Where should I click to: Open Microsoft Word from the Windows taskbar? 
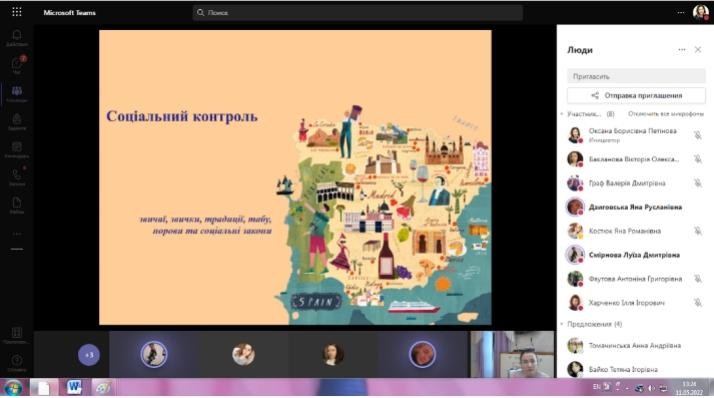[x=74, y=388]
